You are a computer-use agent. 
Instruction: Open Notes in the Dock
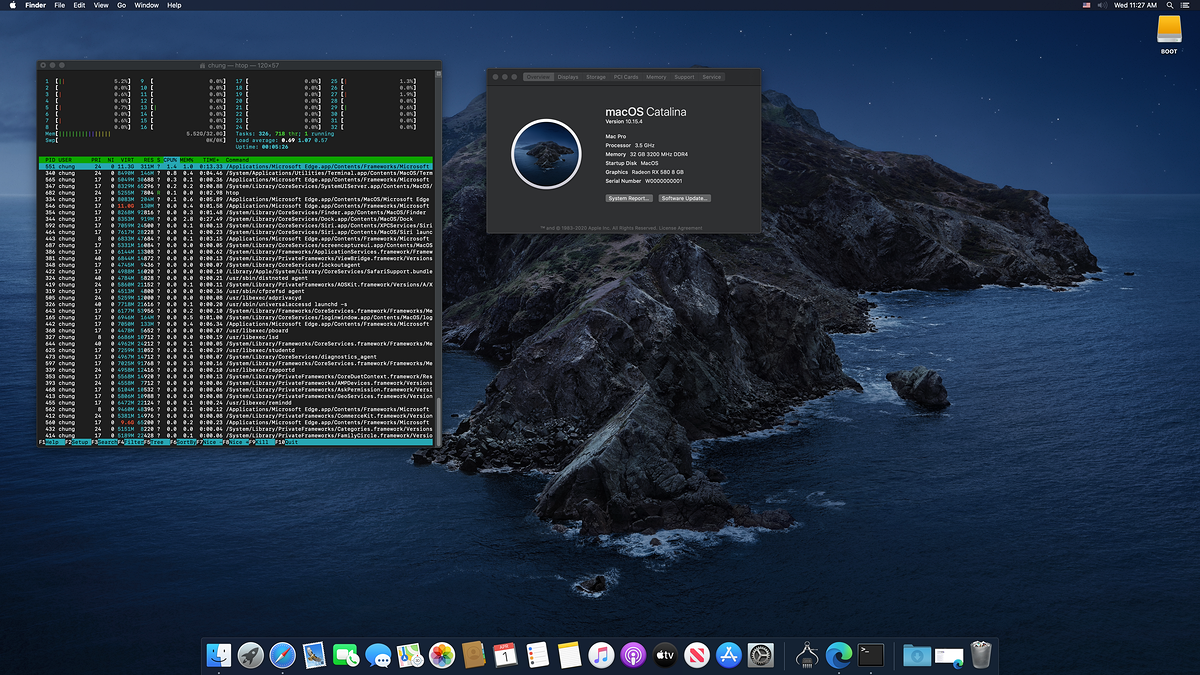point(569,655)
